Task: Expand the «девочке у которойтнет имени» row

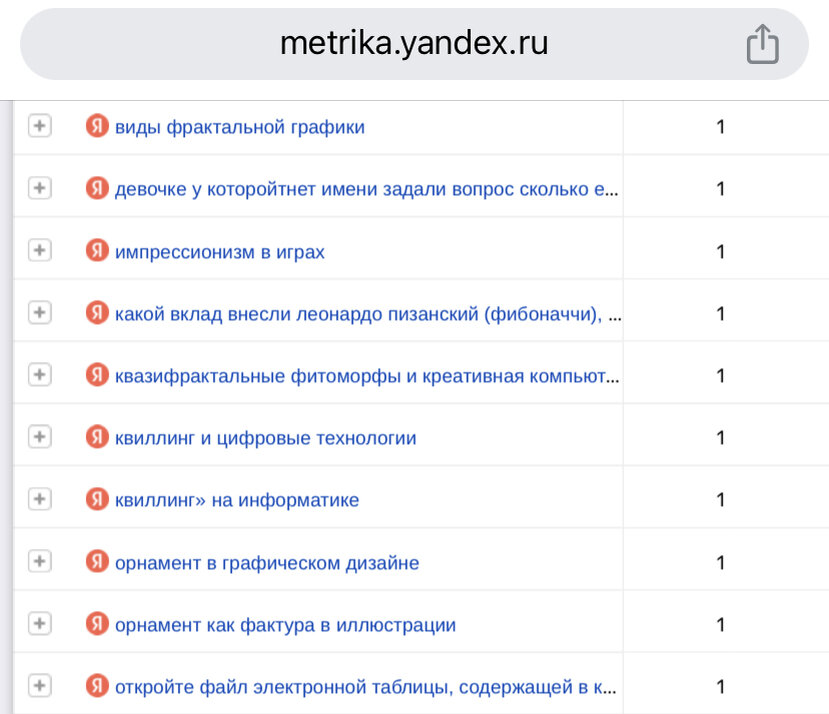Action: click(x=40, y=188)
